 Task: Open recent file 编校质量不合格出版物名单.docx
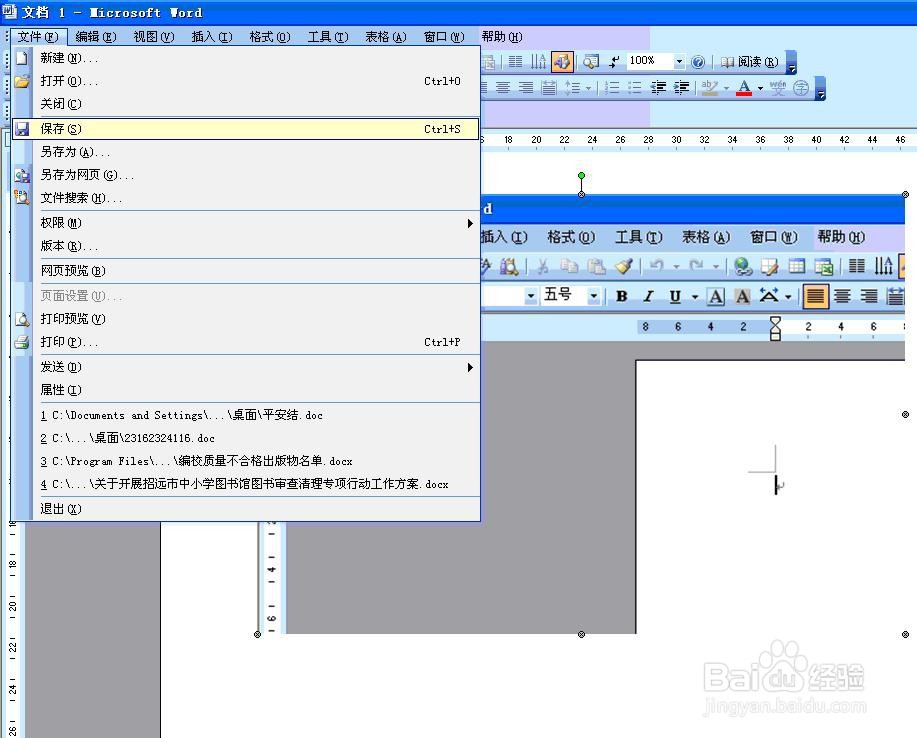(x=246, y=461)
